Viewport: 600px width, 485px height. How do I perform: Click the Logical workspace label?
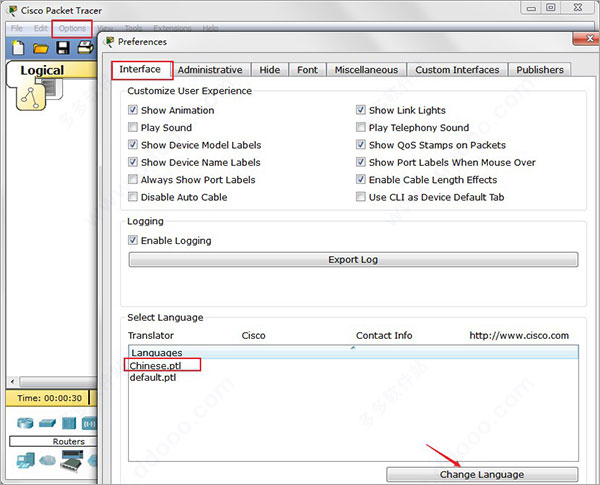click(x=42, y=70)
